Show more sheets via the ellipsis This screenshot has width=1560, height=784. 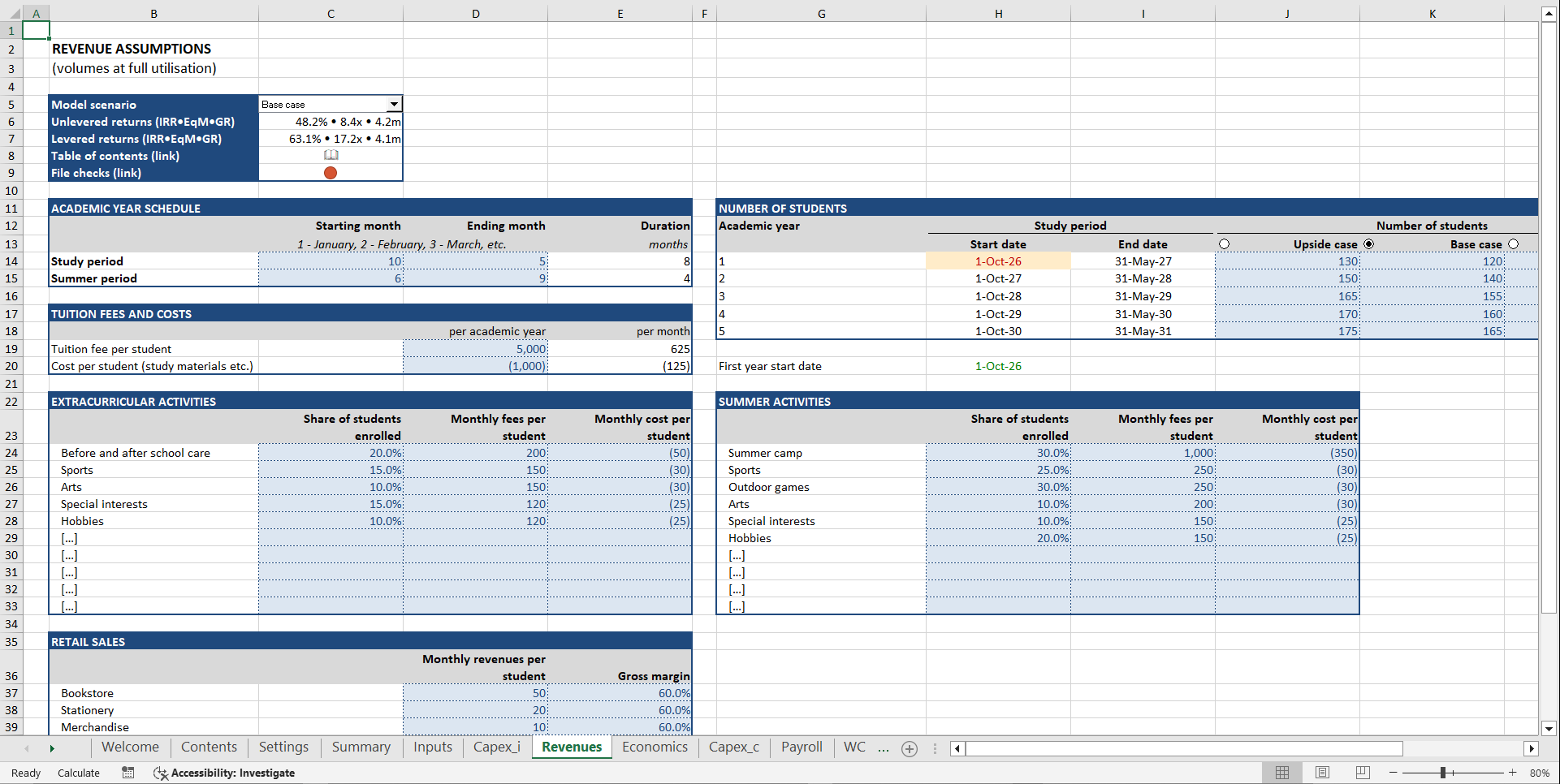tap(884, 748)
